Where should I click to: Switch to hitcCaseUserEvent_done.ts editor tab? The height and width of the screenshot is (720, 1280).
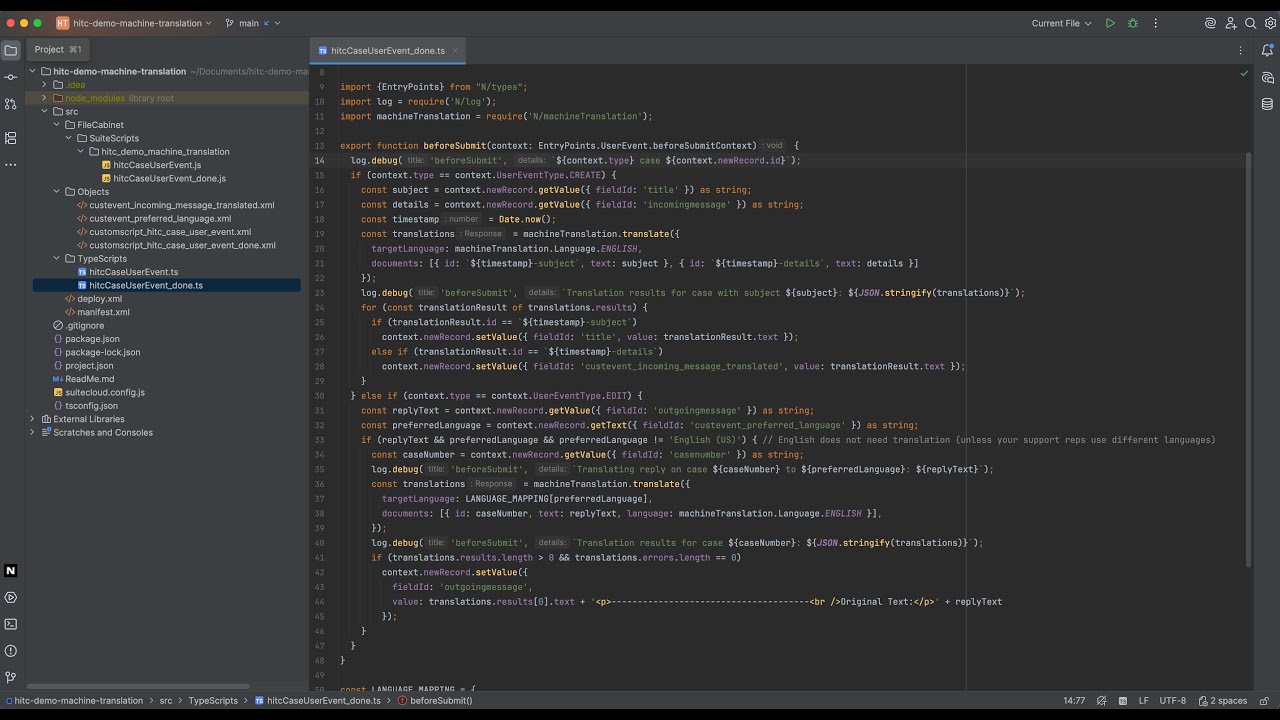[x=388, y=50]
